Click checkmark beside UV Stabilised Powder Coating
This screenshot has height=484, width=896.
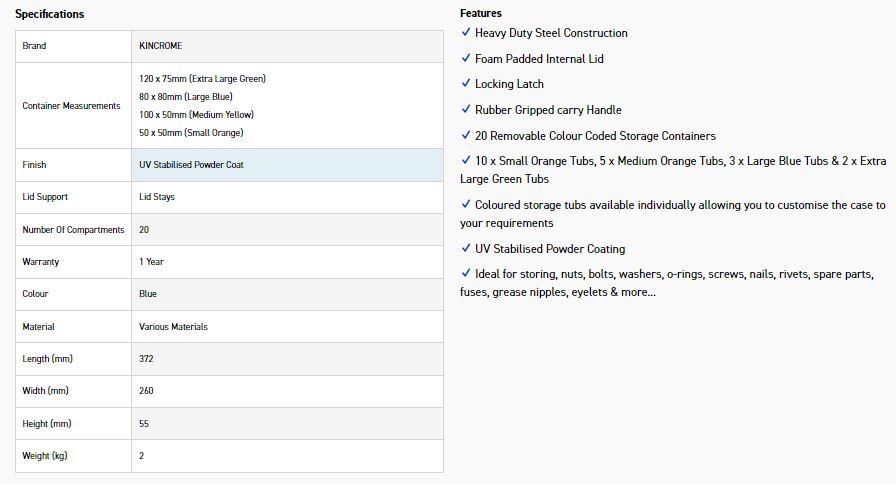pyautogui.click(x=466, y=248)
